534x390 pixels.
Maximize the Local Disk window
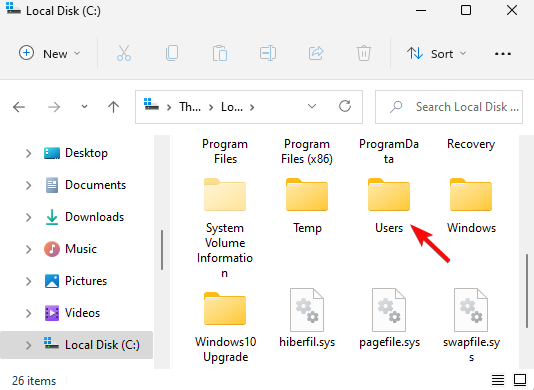pos(466,11)
